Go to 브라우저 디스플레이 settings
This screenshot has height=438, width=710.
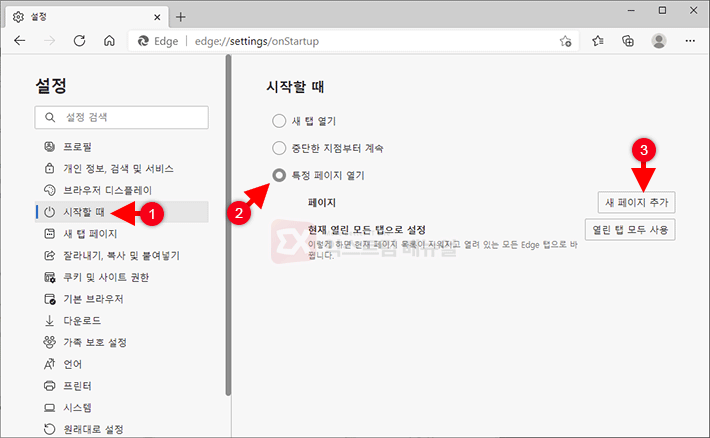108,190
